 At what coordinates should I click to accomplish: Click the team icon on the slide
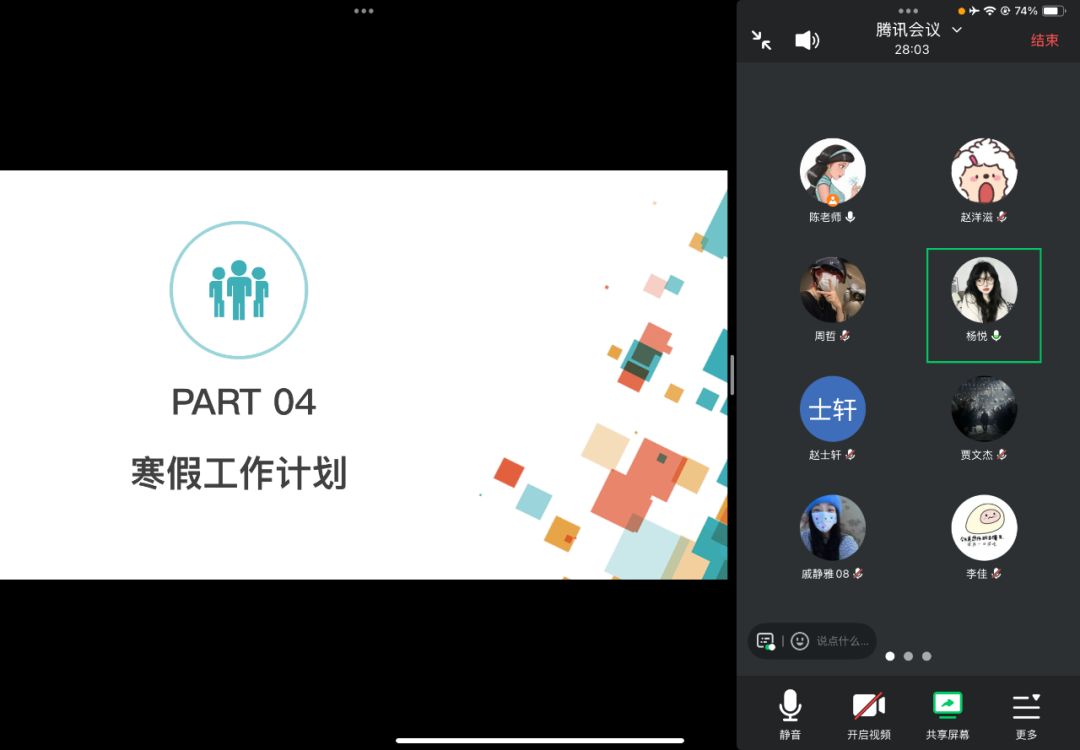click(x=238, y=291)
